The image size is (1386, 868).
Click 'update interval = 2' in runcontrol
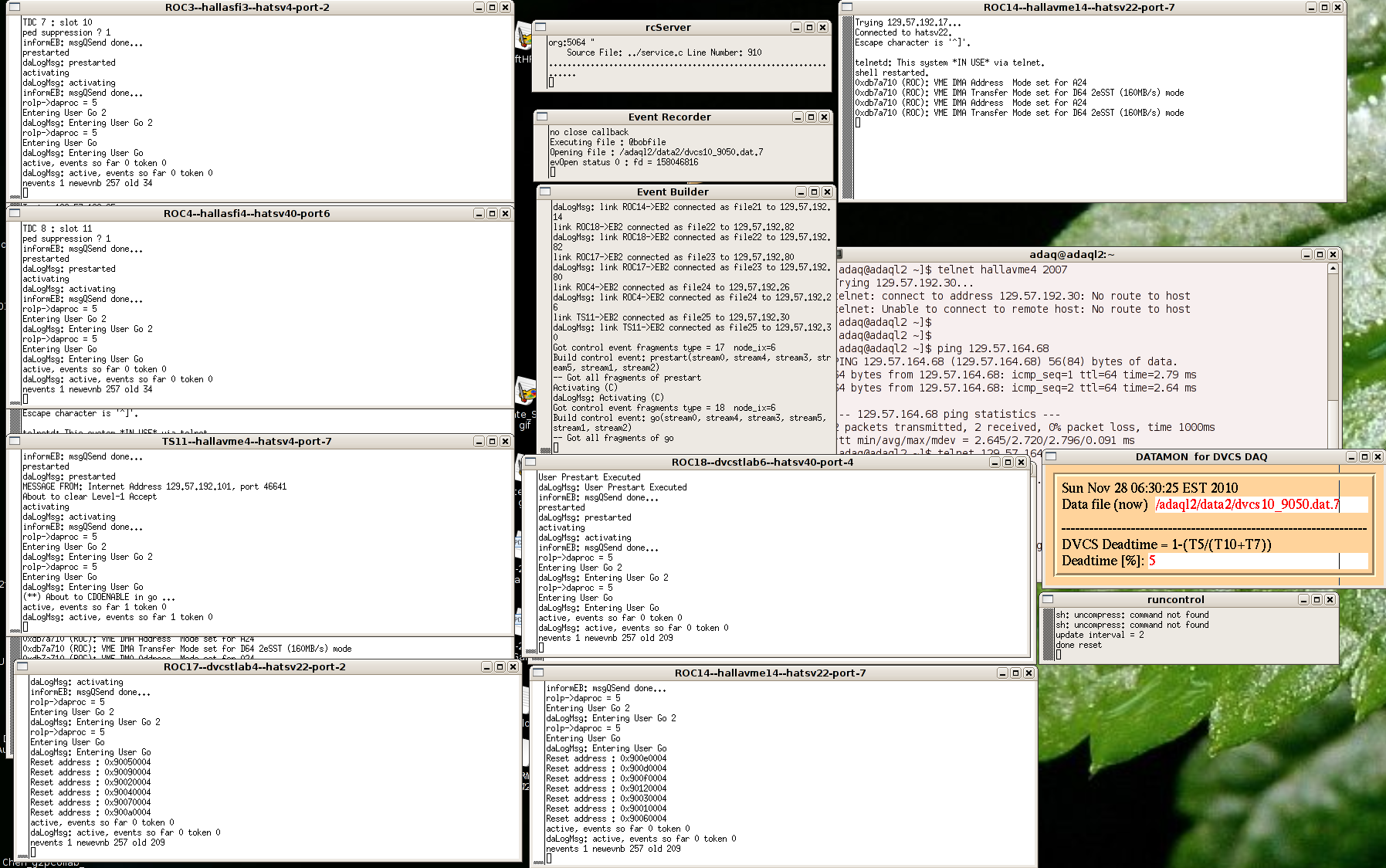tap(1100, 635)
